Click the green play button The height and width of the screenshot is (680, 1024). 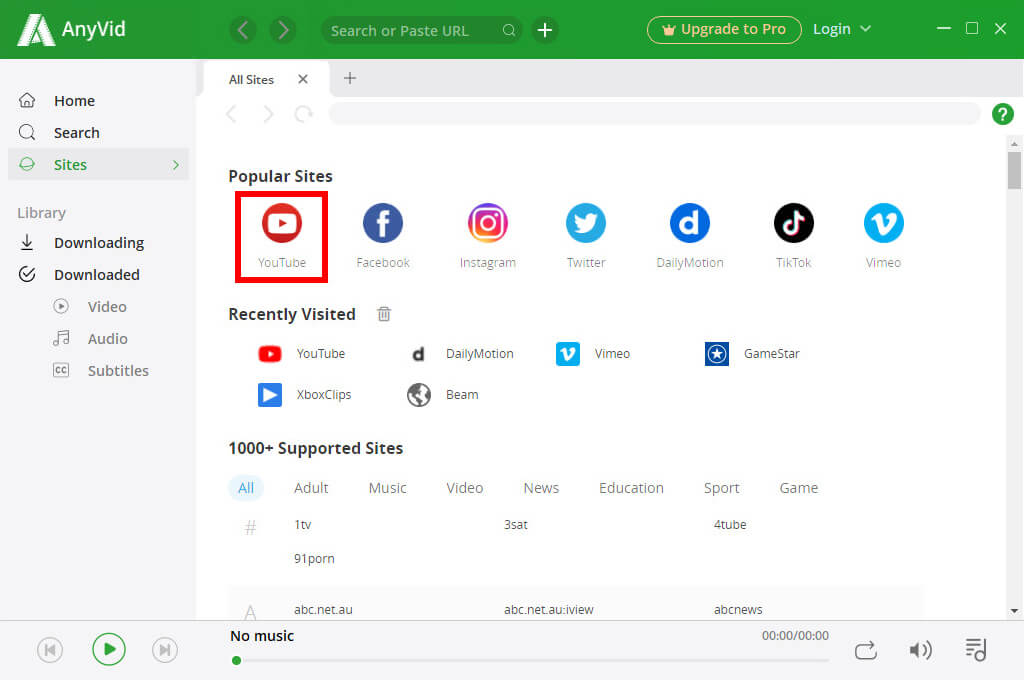pyautogui.click(x=108, y=649)
